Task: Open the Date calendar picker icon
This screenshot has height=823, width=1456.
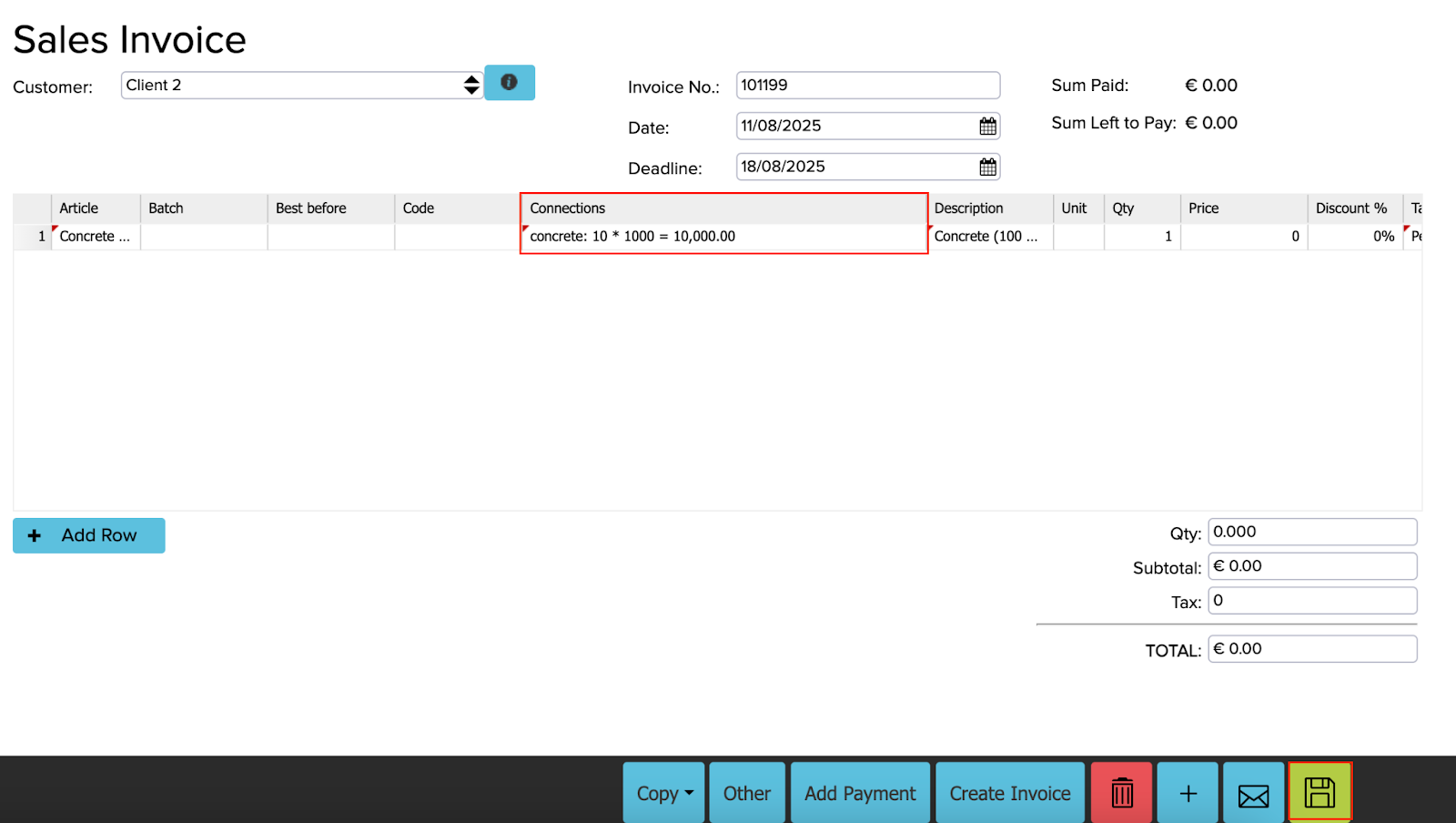Action: pos(987,127)
